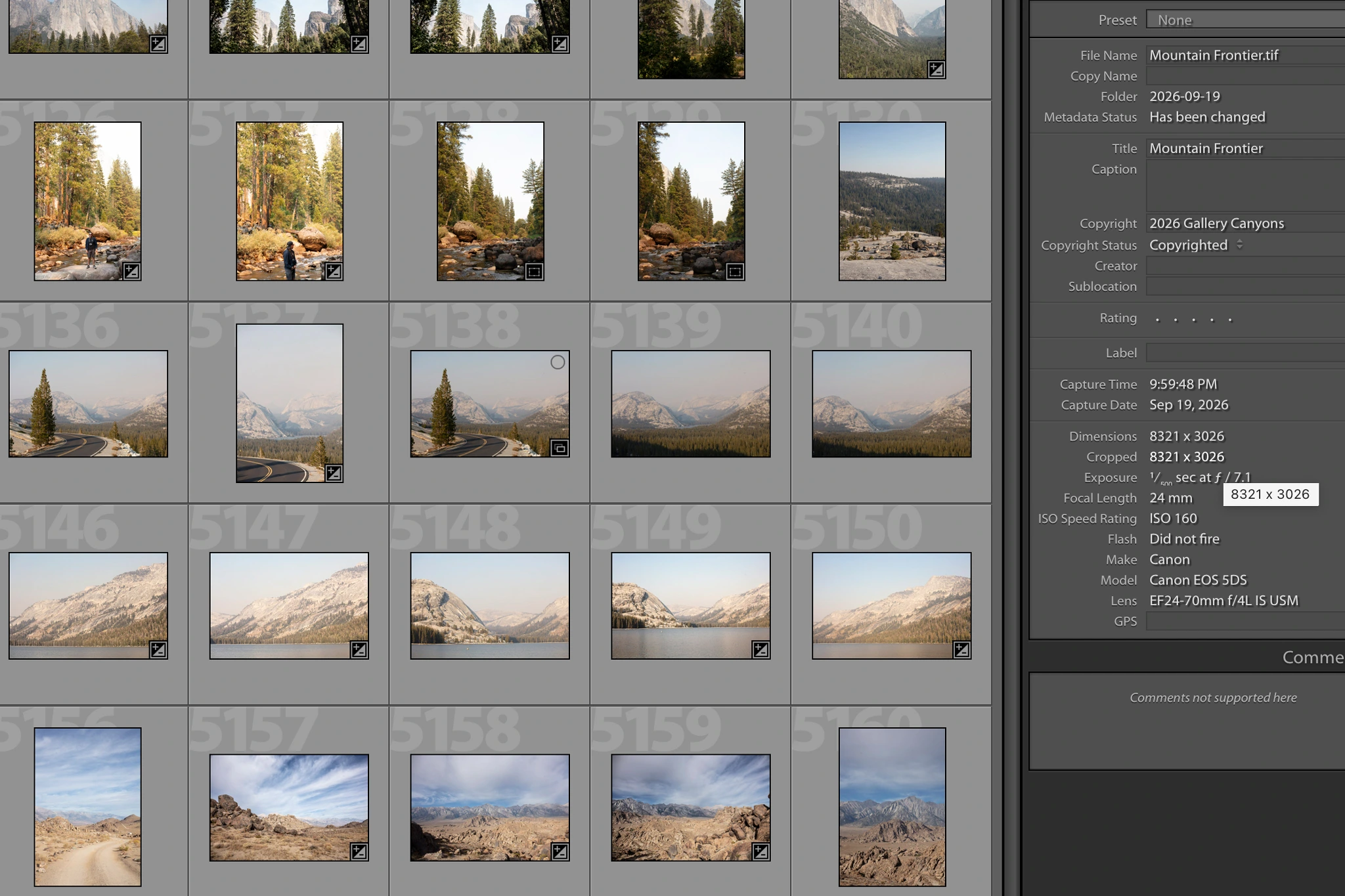
Task: Toggle the quick collection circle on photo 5138
Action: (558, 362)
